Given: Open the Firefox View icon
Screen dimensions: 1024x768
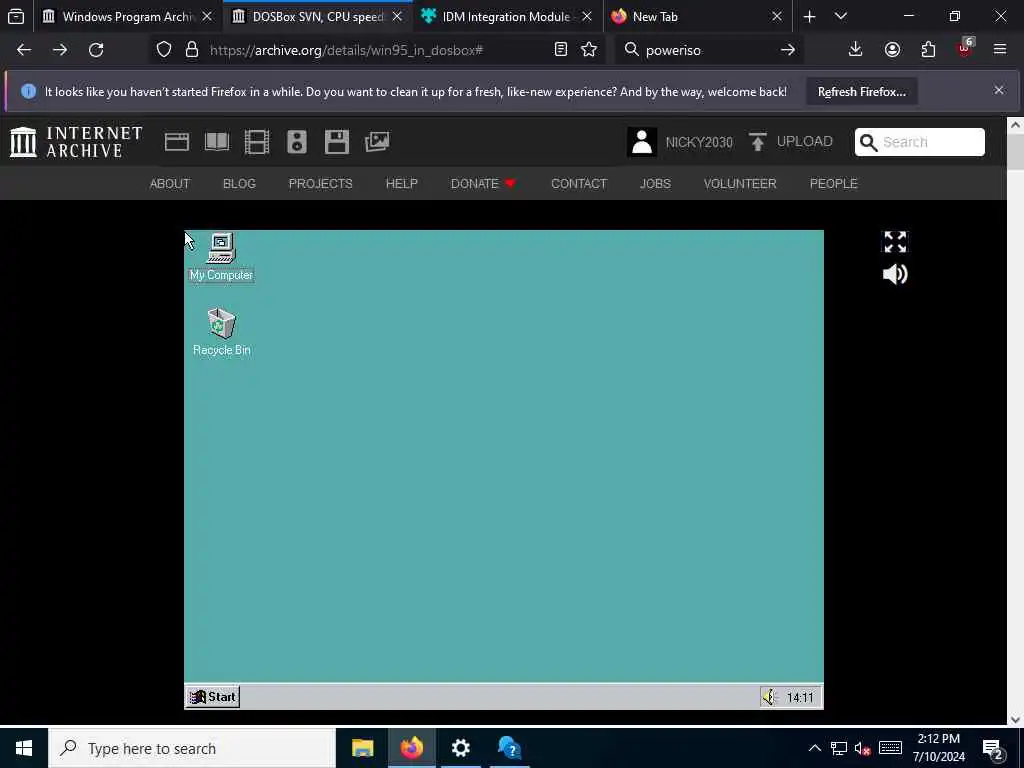Looking at the screenshot, I should pos(16,16).
